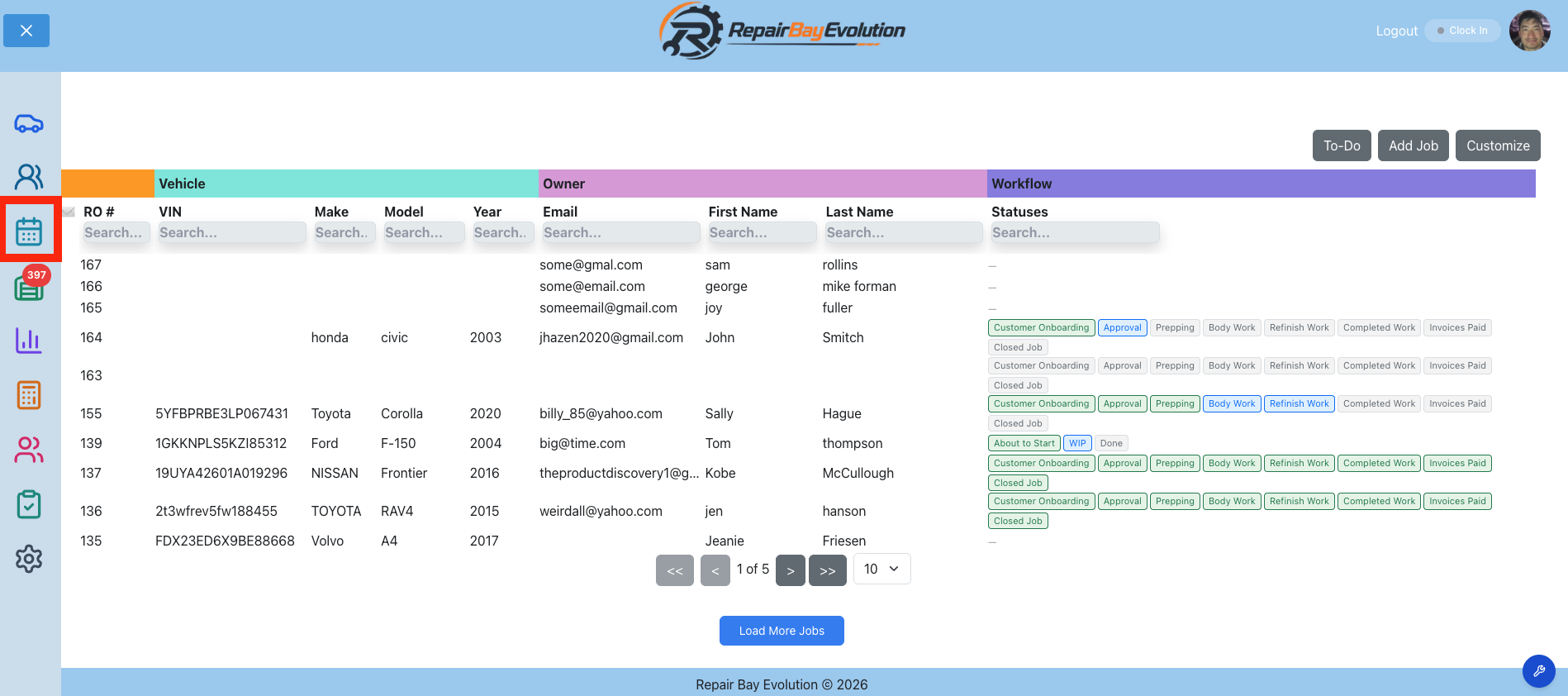Click the first name Jeanie
1568x696 pixels.
click(725, 541)
